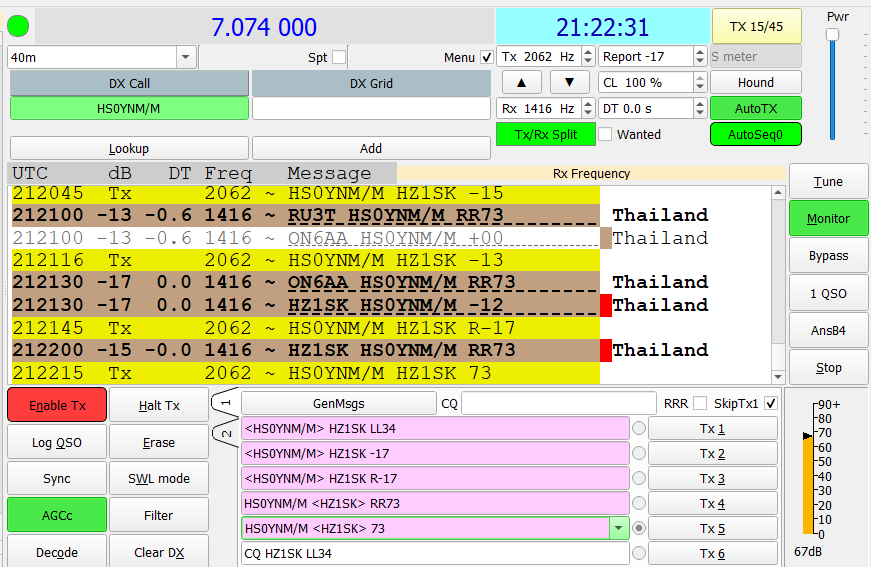Click Halt Tx button
The height and width of the screenshot is (567, 871).
[x=159, y=405]
